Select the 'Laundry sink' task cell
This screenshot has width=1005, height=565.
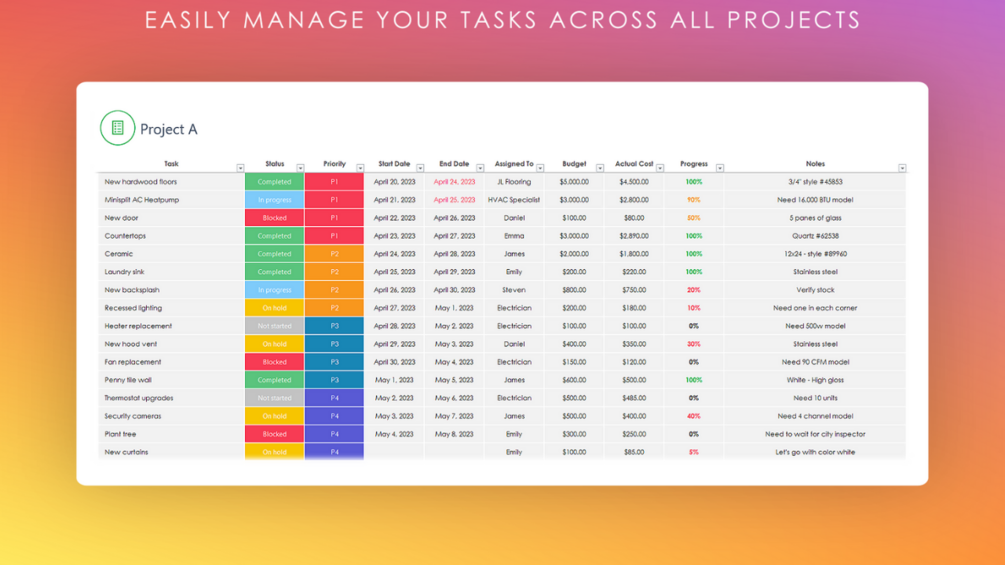(x=171, y=272)
